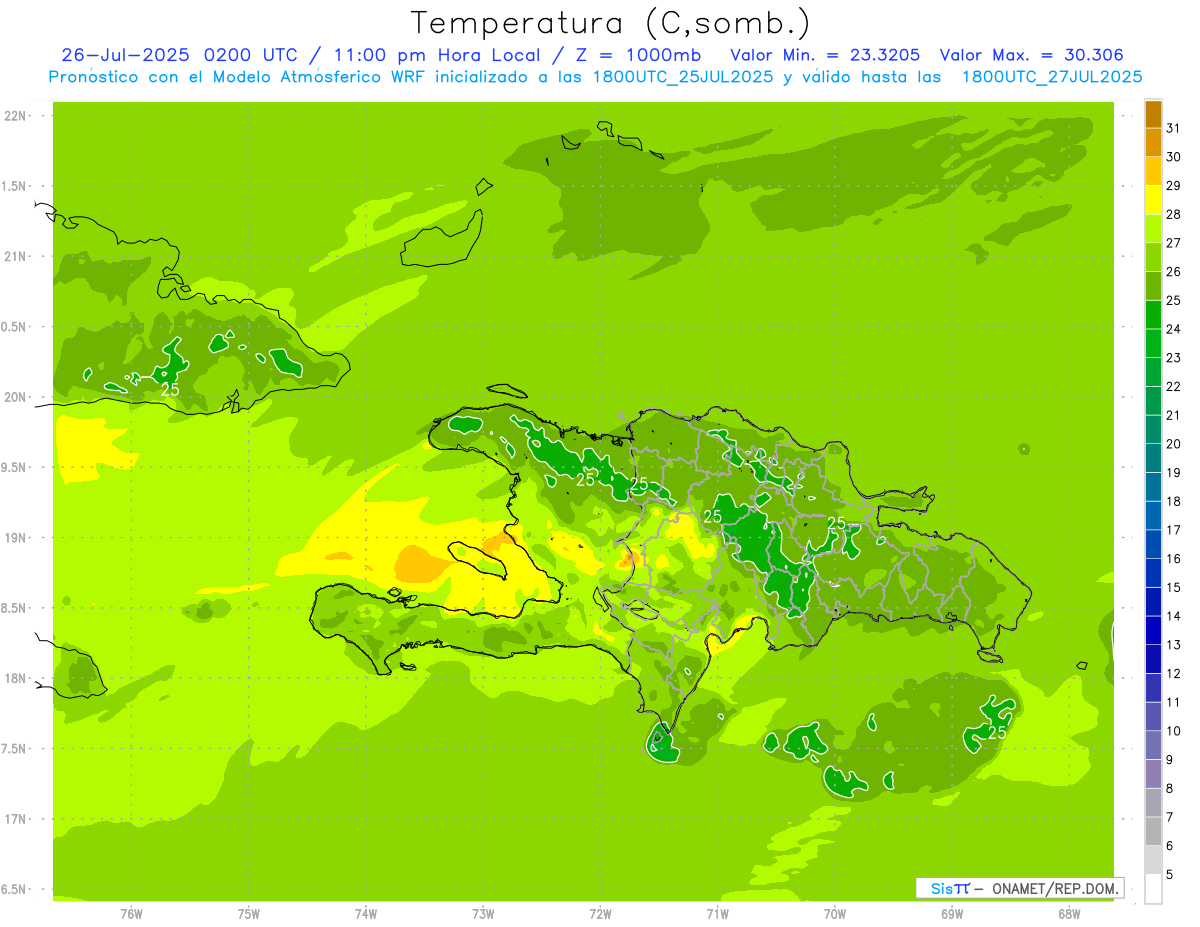Click the '20N' latitude axis label

tap(15, 398)
